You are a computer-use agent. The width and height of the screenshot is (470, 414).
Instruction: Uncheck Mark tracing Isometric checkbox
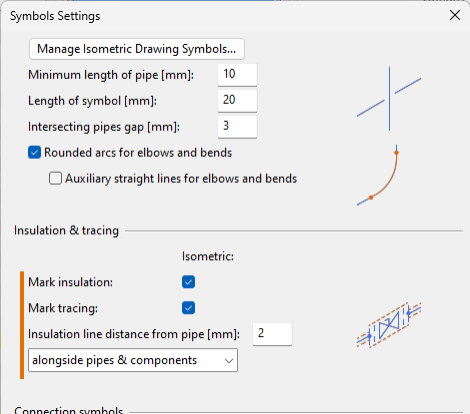[188, 308]
